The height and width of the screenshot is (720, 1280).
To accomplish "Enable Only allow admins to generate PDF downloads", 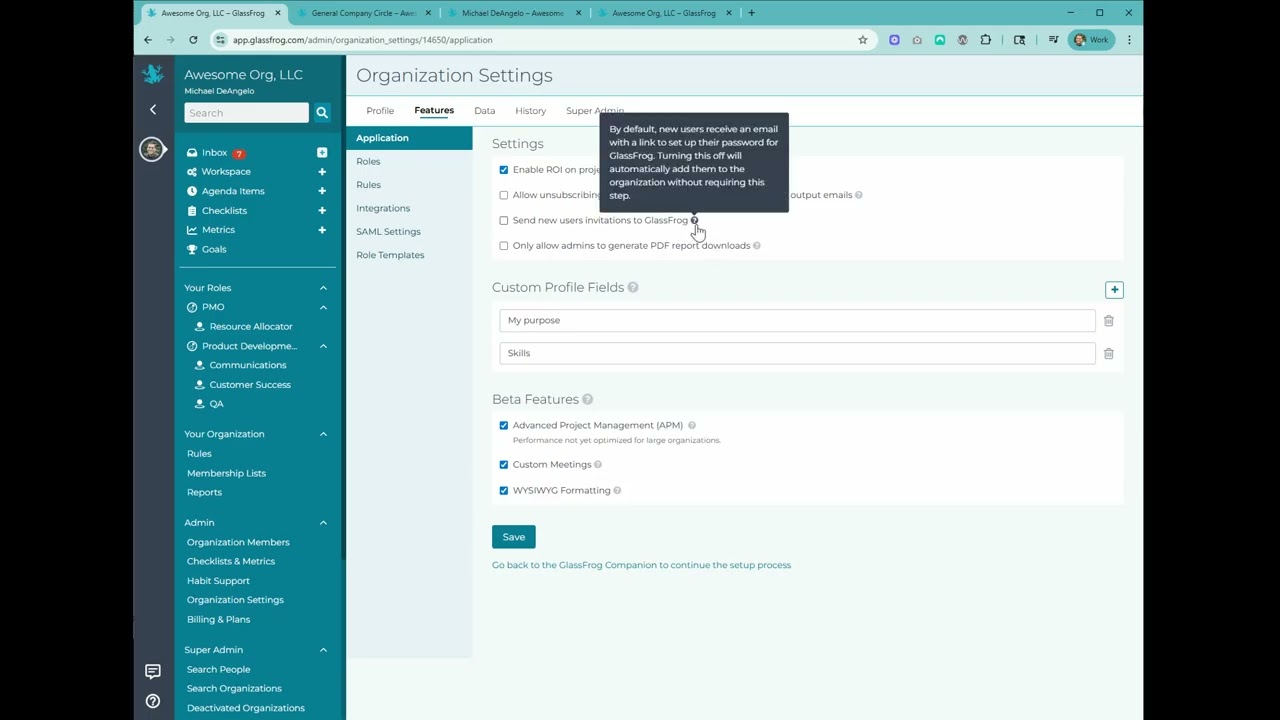I will coord(504,246).
